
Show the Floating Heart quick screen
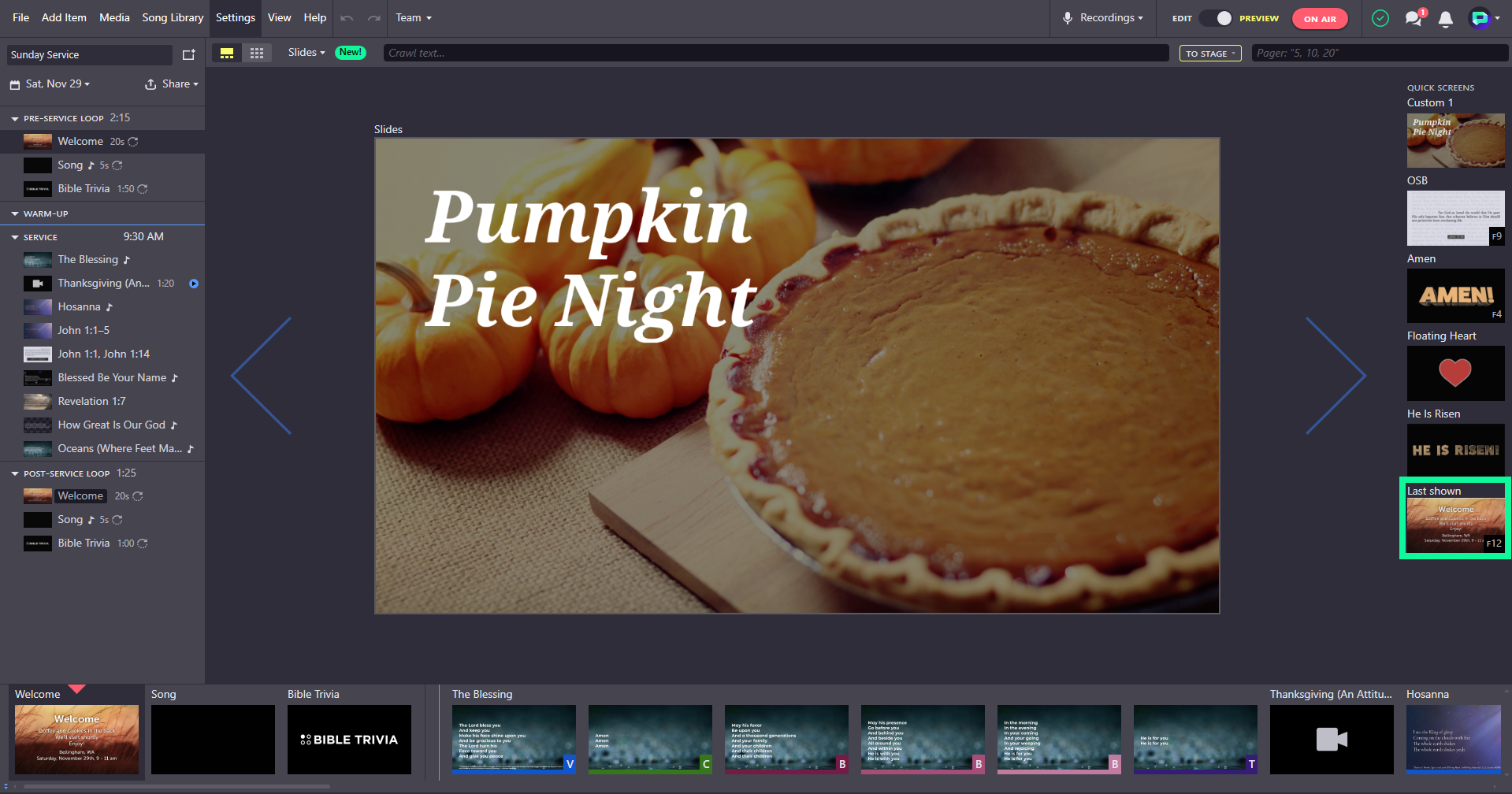1455,373
